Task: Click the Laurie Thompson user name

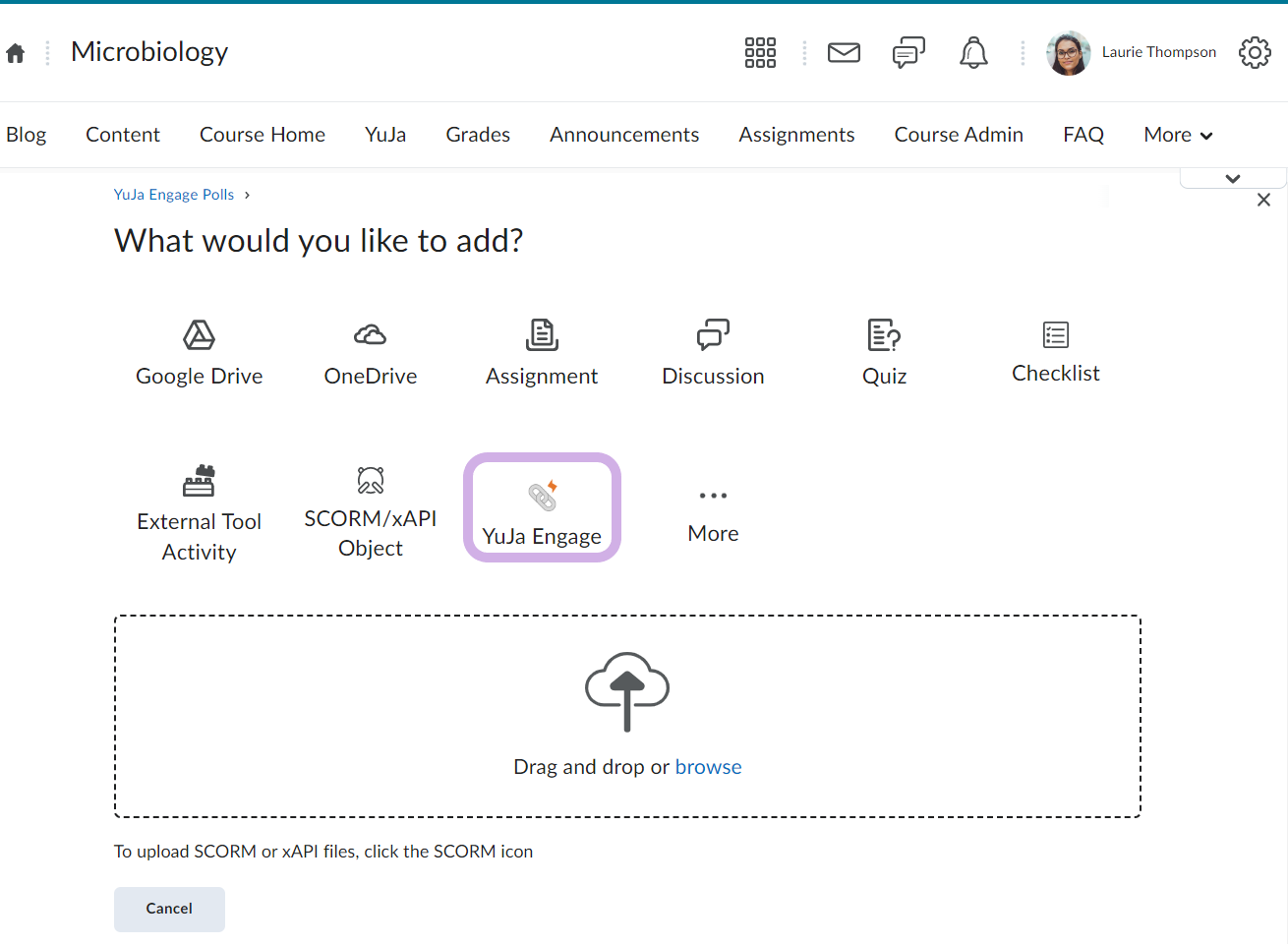Action: tap(1158, 52)
